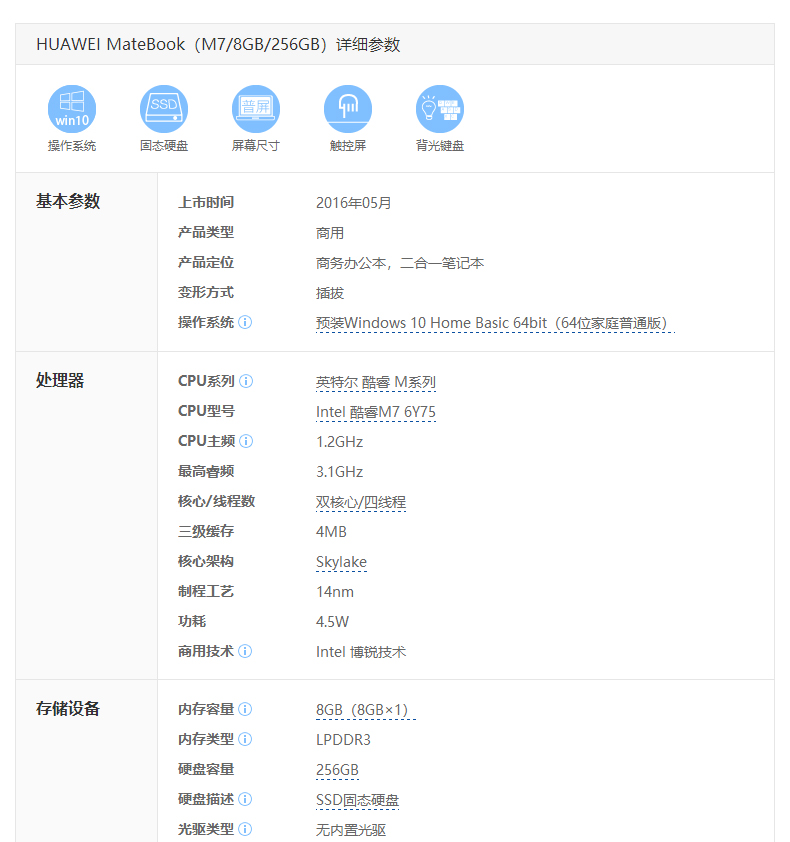Image resolution: width=790 pixels, height=842 pixels.
Task: Click the 产品类型 label
Action: pyautogui.click(x=206, y=233)
